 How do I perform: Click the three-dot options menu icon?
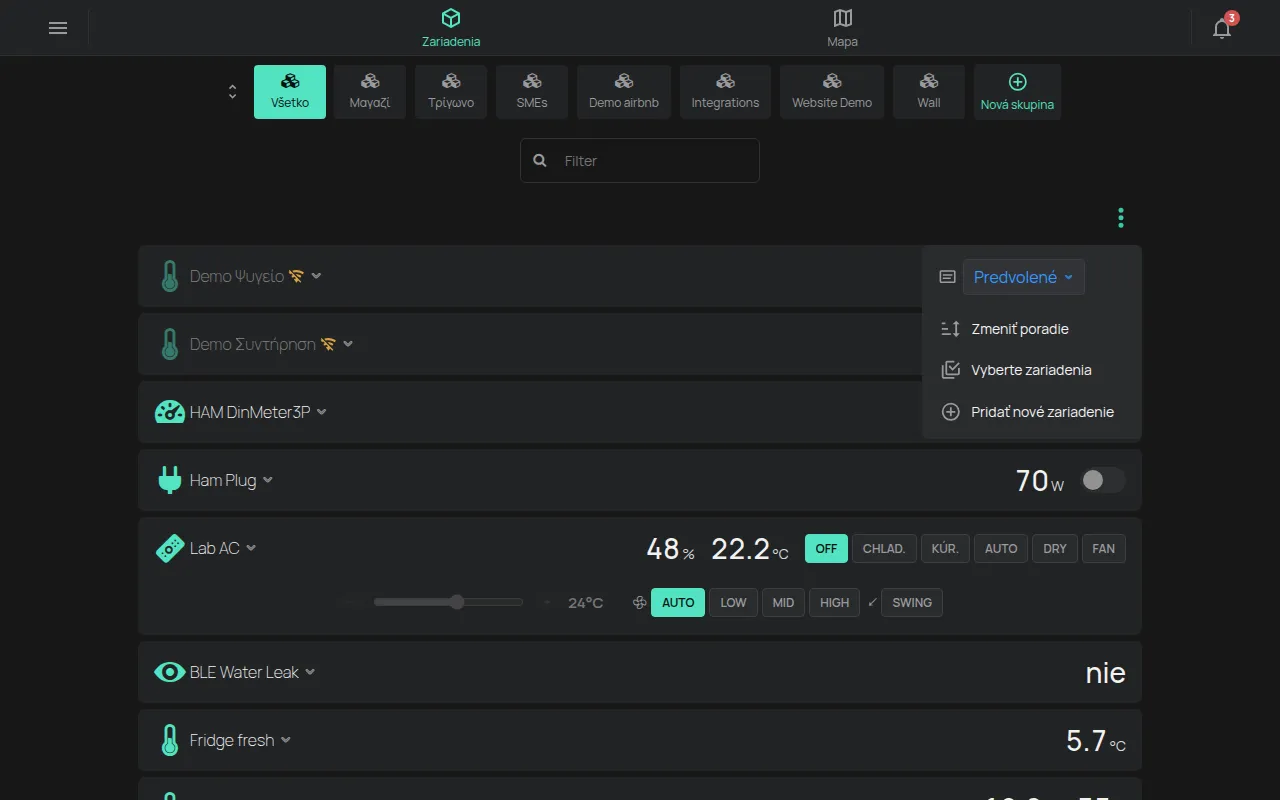click(1121, 217)
